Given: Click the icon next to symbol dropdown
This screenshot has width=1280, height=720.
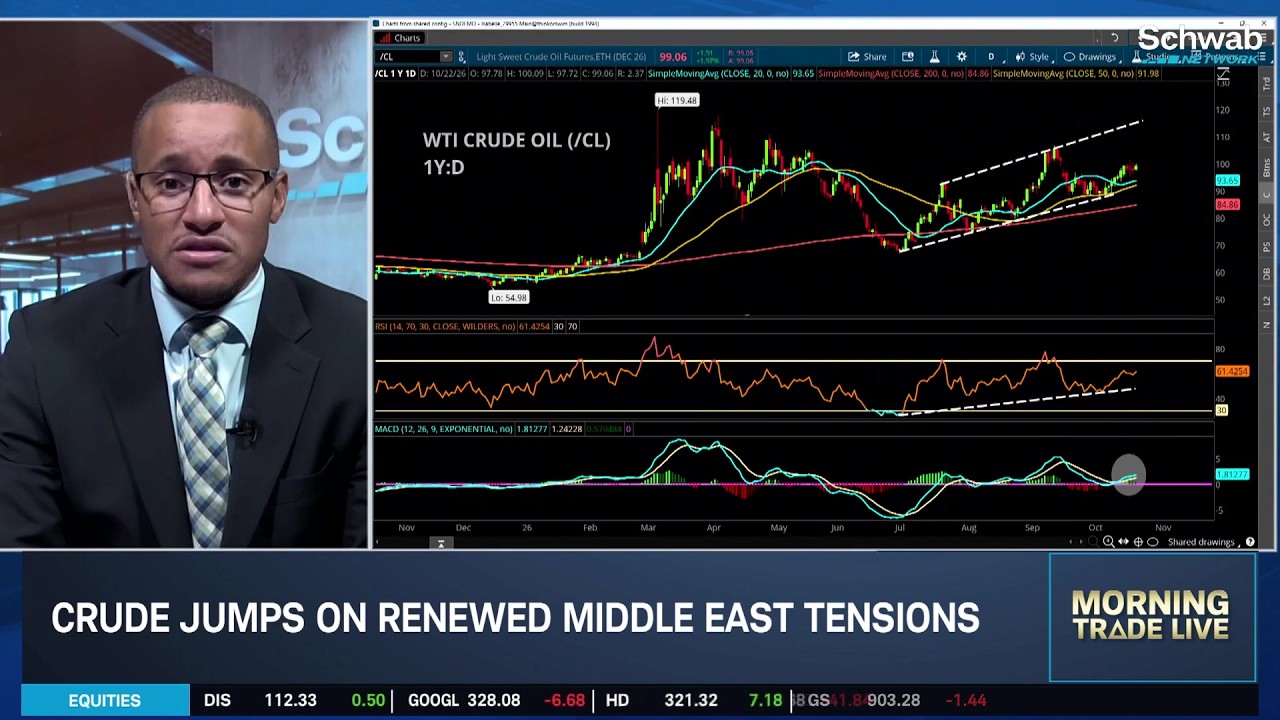Looking at the screenshot, I should pos(461,57).
